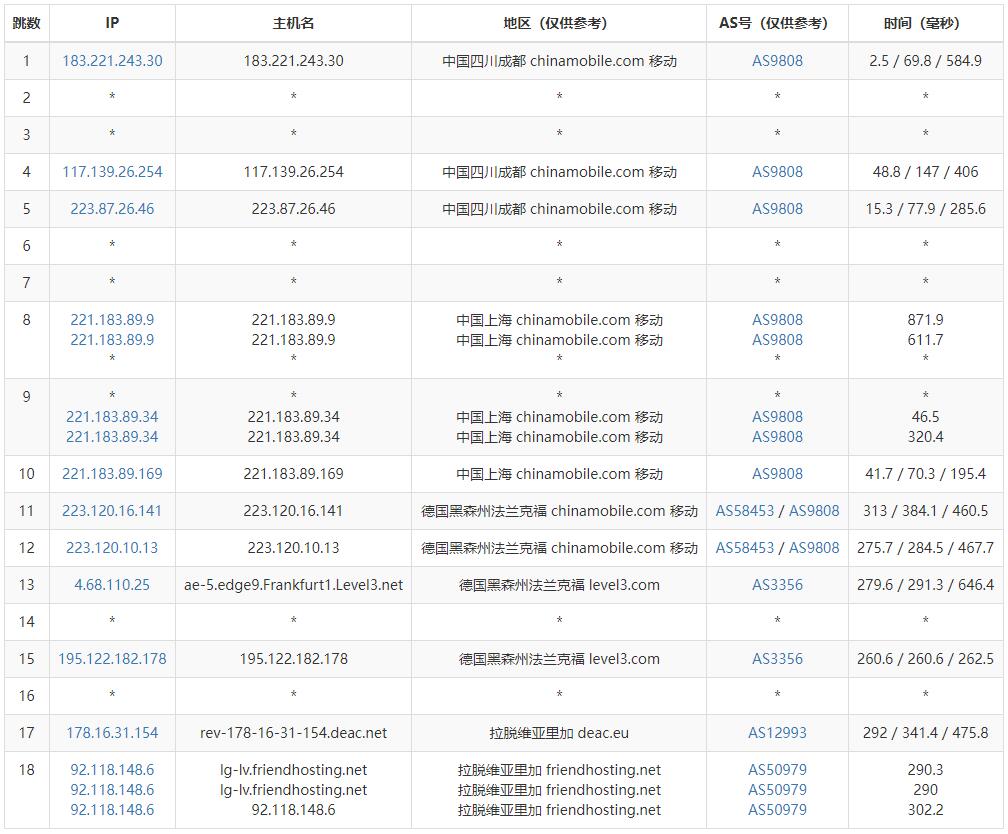Click hostname 223.87.26.46 in hop 5
Image resolution: width=1008 pixels, height=834 pixels.
pyautogui.click(x=293, y=209)
